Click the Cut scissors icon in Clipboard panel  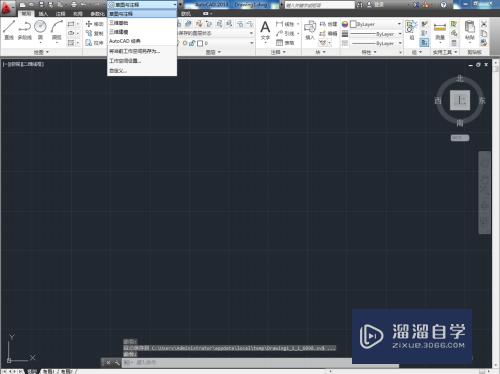click(484, 24)
